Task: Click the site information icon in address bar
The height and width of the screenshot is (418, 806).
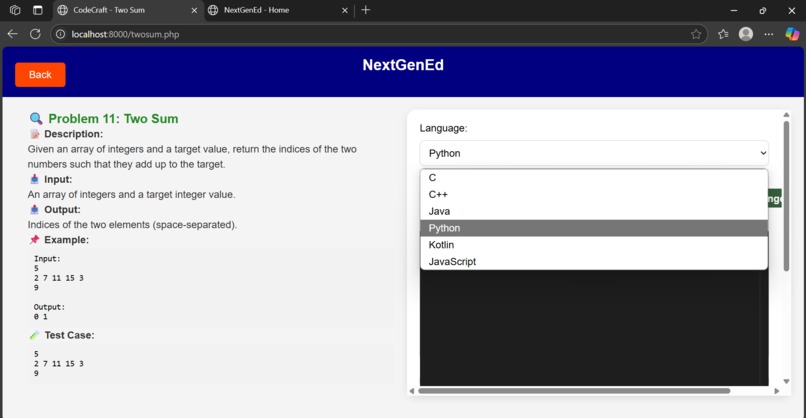Action: [61, 34]
